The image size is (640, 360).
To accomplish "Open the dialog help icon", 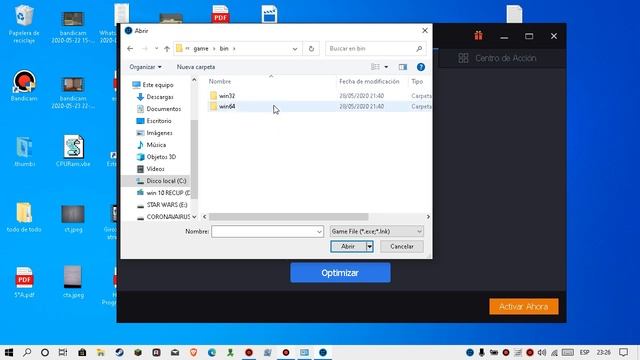I will pyautogui.click(x=421, y=67).
